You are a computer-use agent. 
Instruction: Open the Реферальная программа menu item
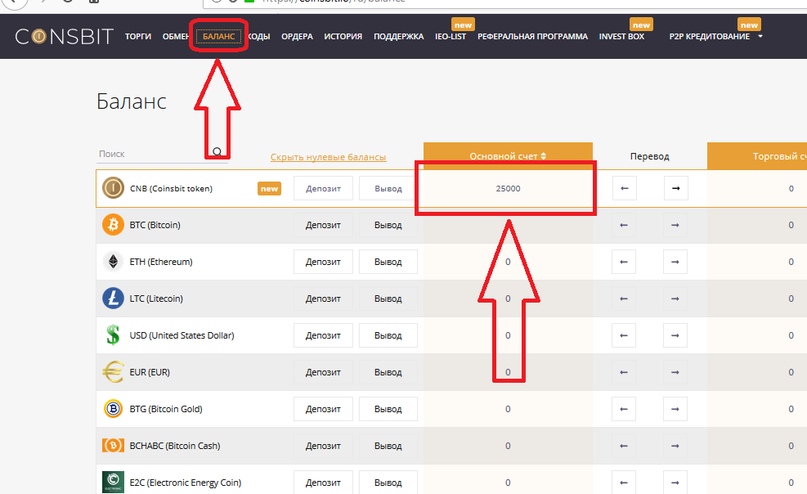532,37
